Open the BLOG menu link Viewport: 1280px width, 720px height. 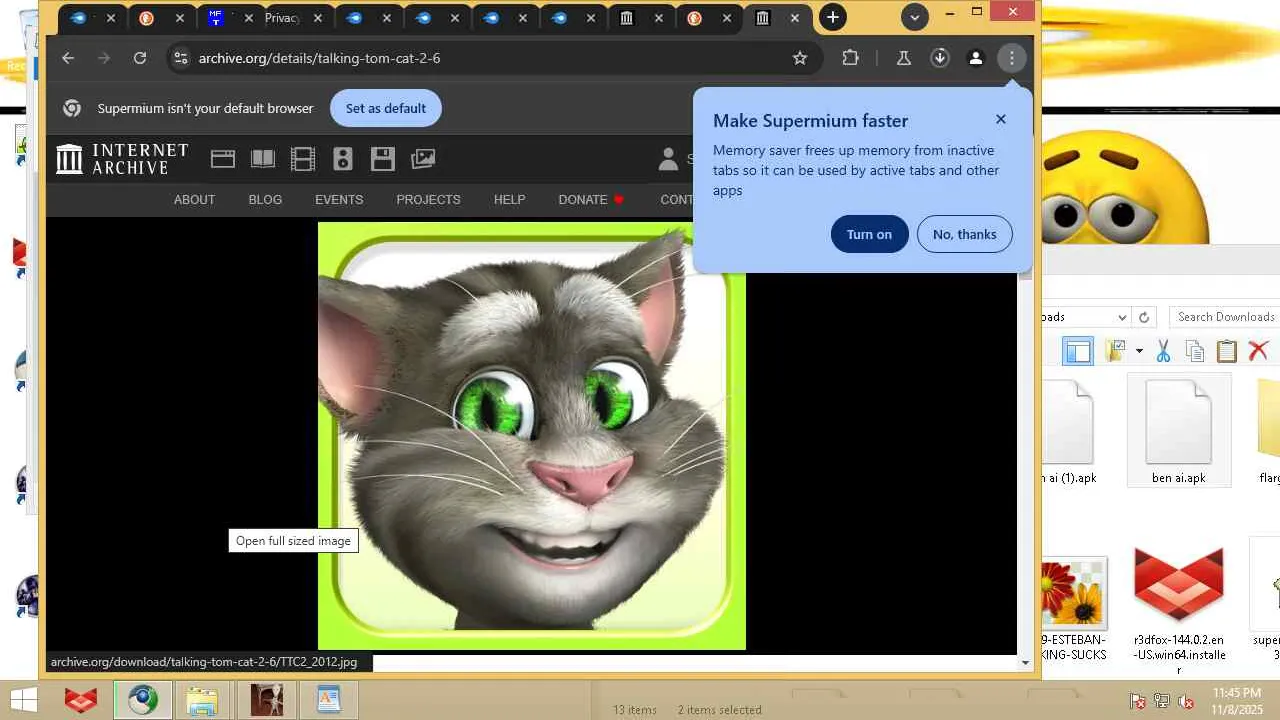(265, 199)
